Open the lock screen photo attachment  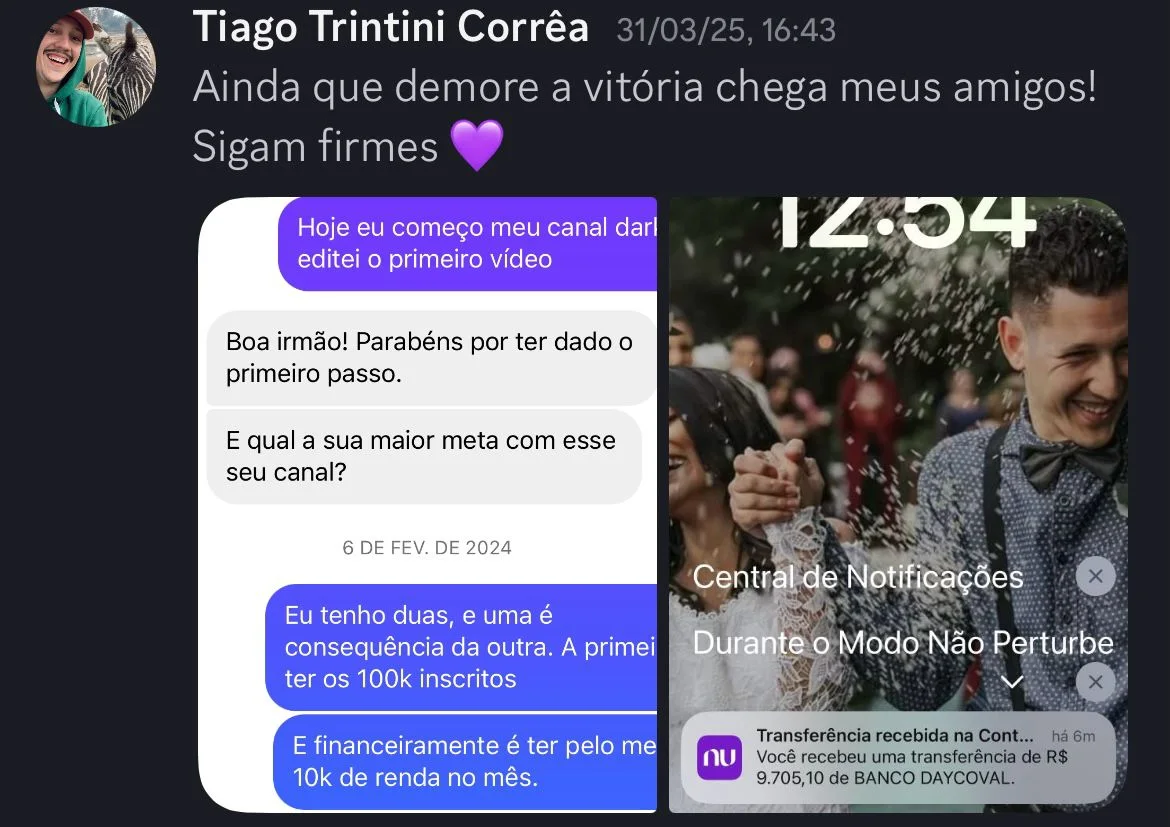898,505
